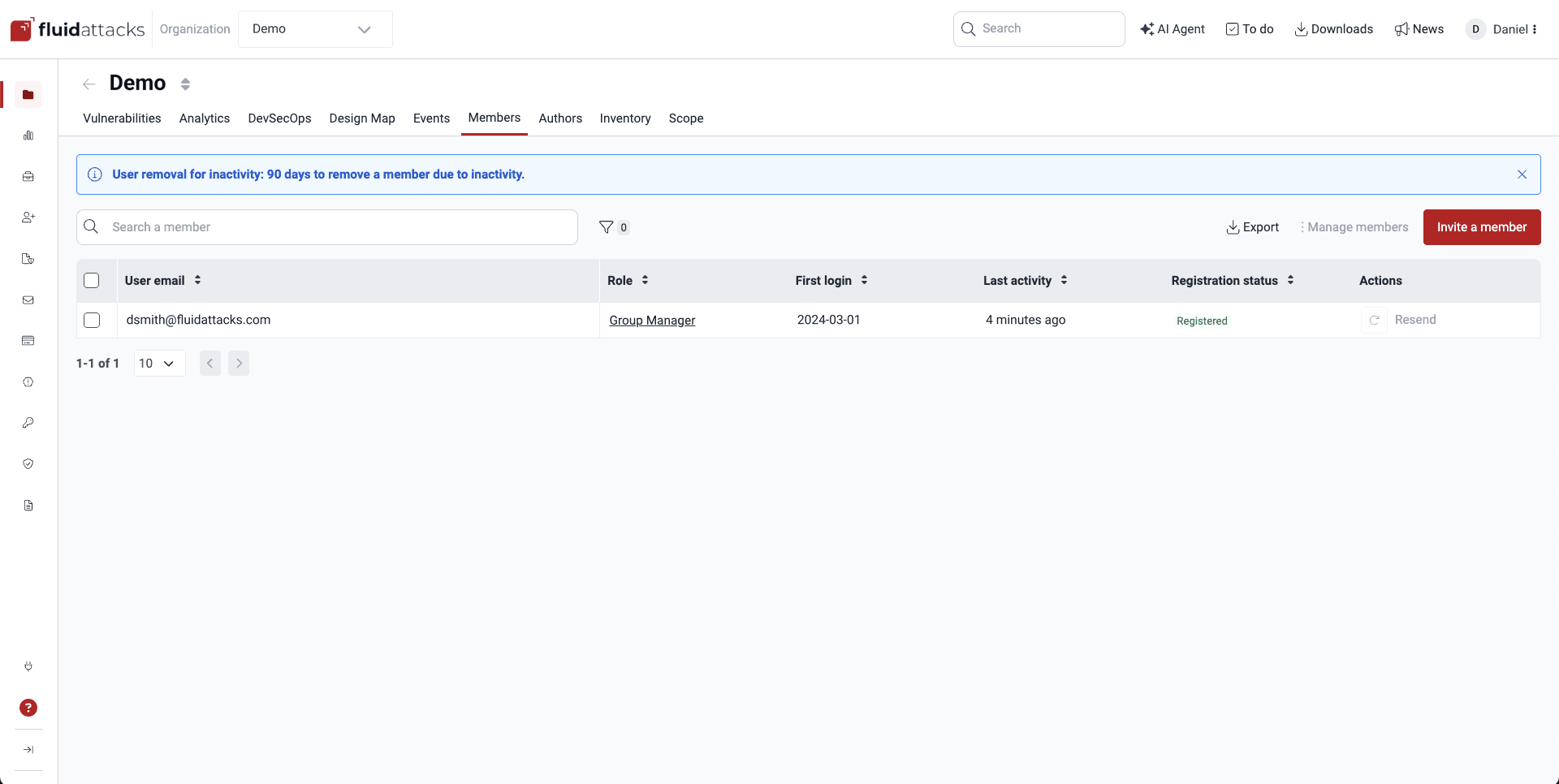Screen dimensions: 1559x784
Task: Open the Analytics bar-chart icon in sidebar
Action: click(x=28, y=136)
